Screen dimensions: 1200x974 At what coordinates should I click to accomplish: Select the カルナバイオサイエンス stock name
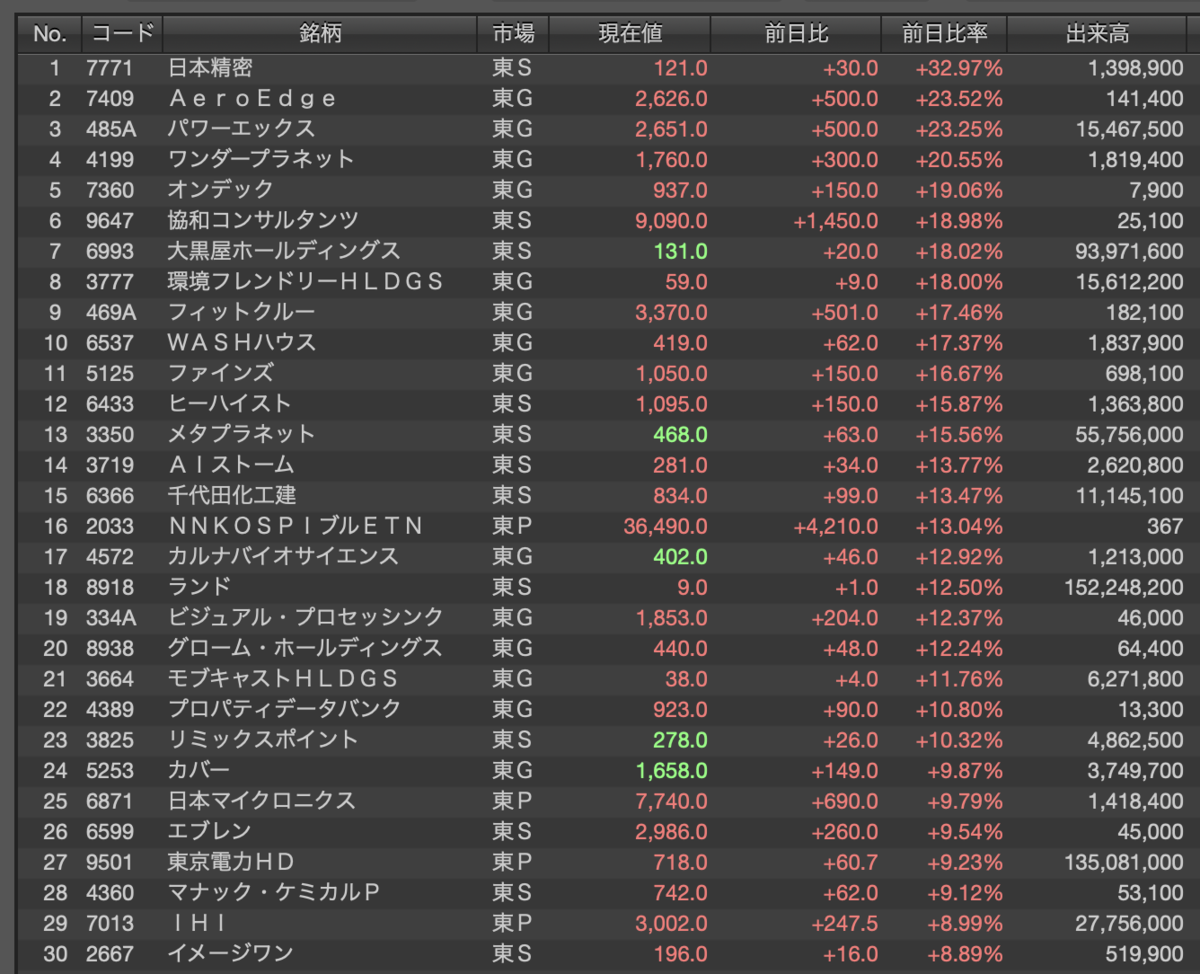click(x=283, y=556)
